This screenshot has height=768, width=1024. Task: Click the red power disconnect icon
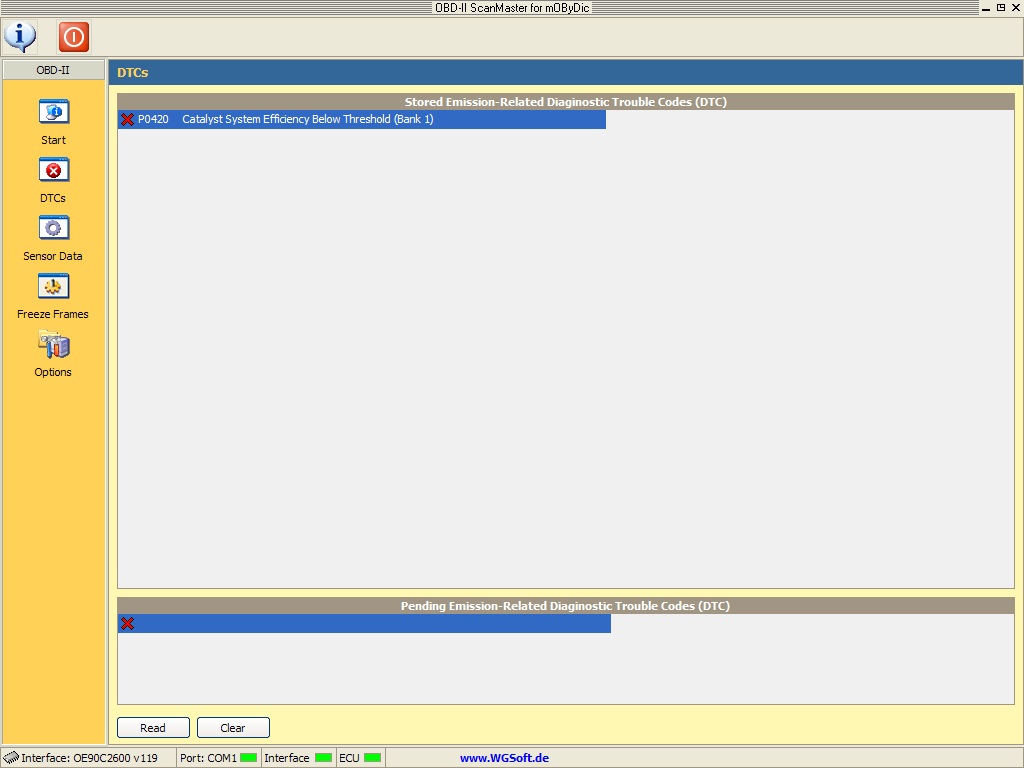click(74, 37)
